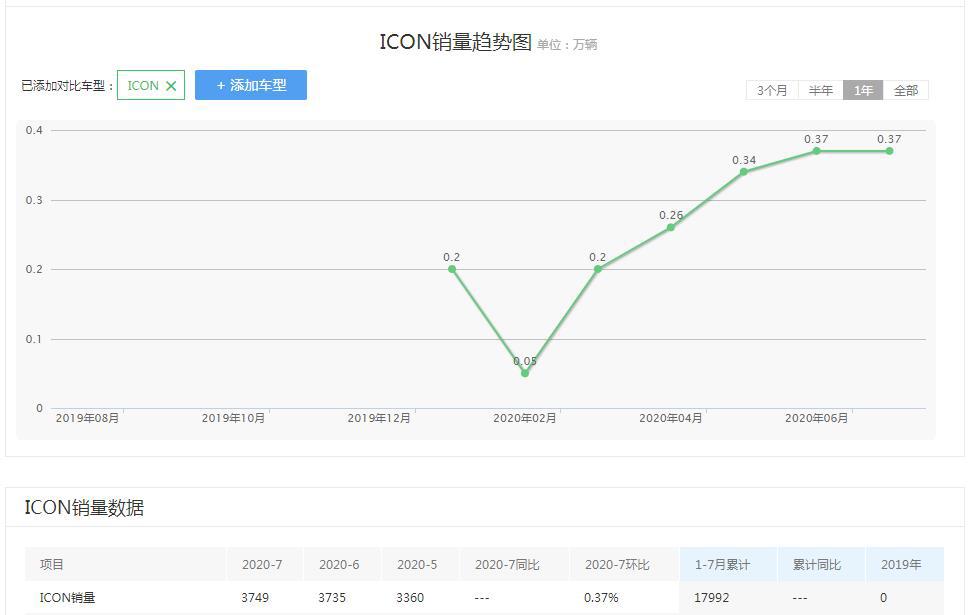Click the ICON销量 row label

pyautogui.click(x=67, y=598)
